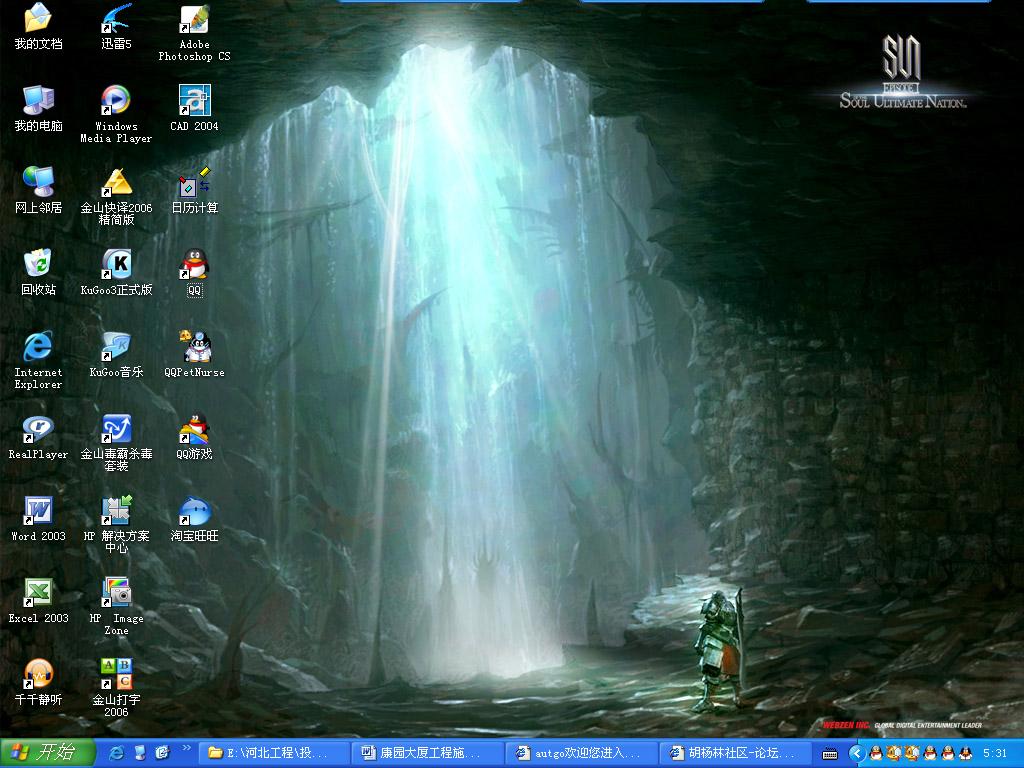
Task: Open the 网上邻居 icon
Action: click(x=38, y=191)
